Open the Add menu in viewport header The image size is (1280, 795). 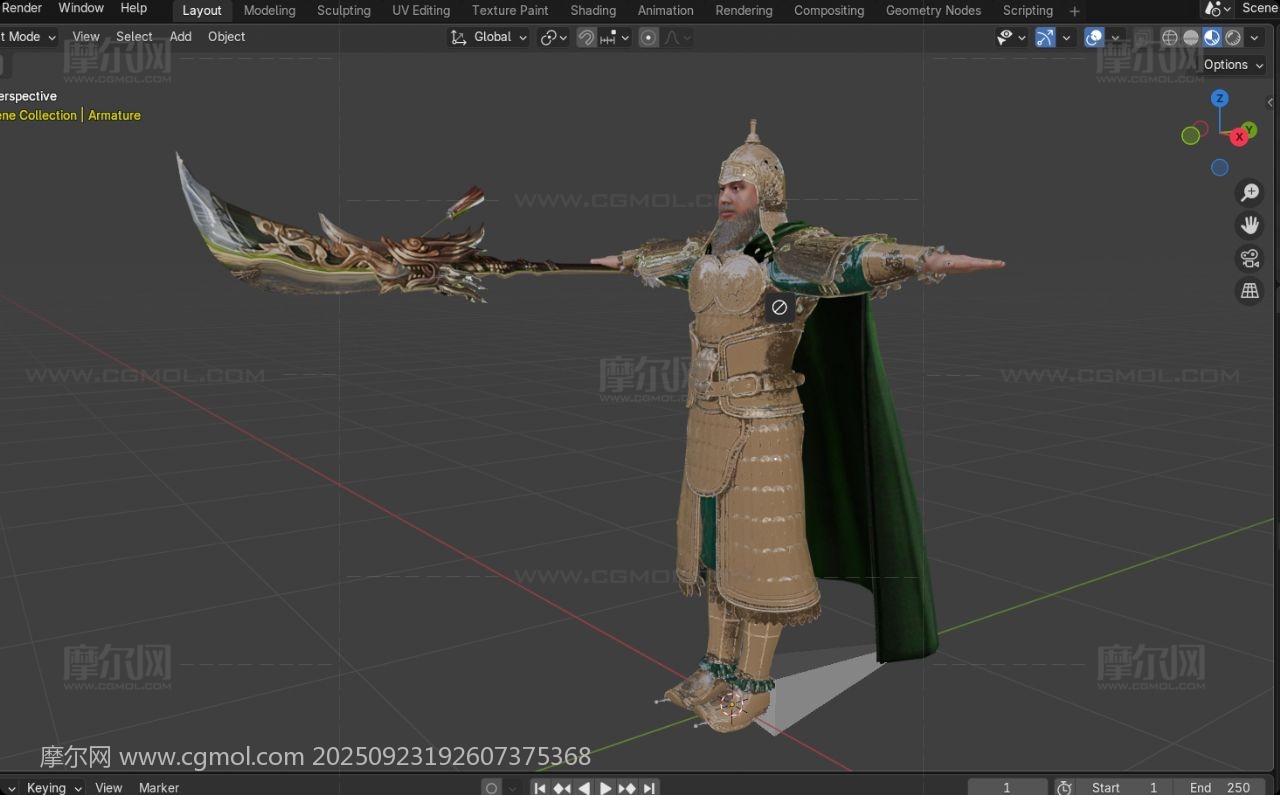click(180, 36)
